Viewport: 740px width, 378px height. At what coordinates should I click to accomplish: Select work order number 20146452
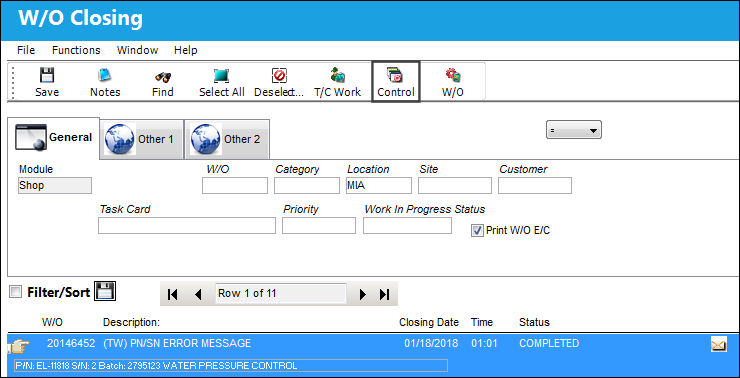(71, 344)
